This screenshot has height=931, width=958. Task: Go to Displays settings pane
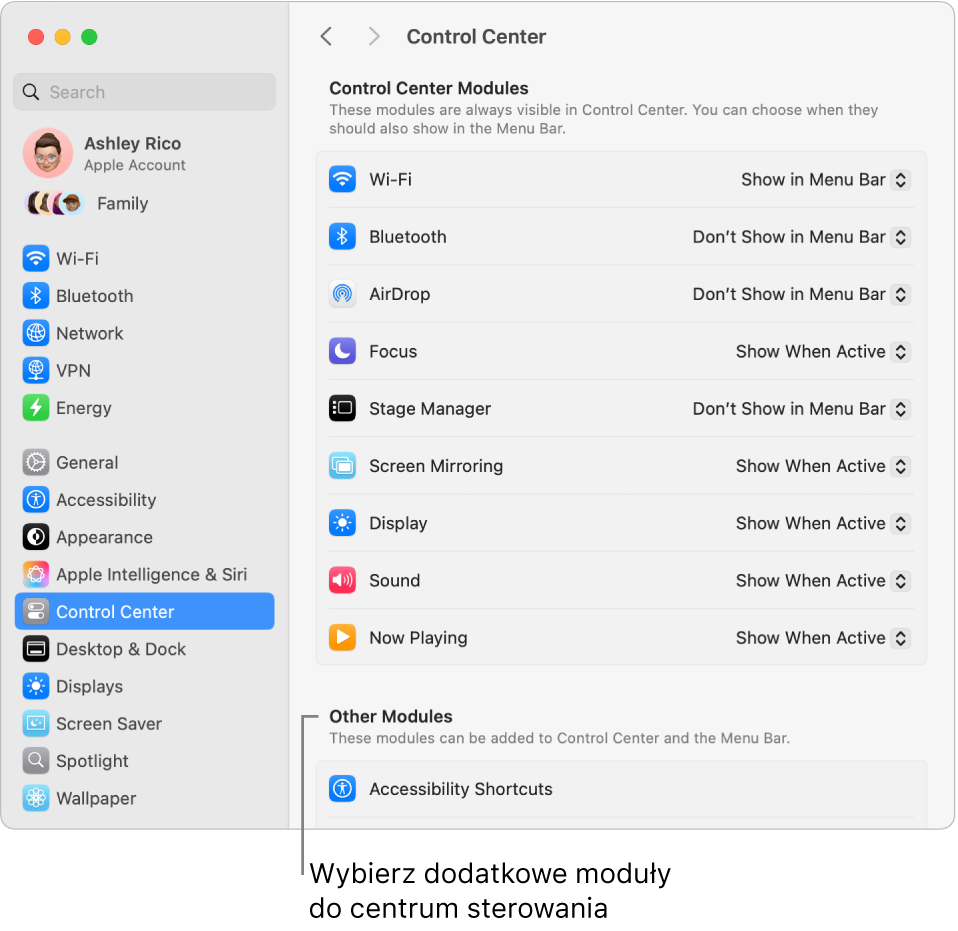pos(145,686)
